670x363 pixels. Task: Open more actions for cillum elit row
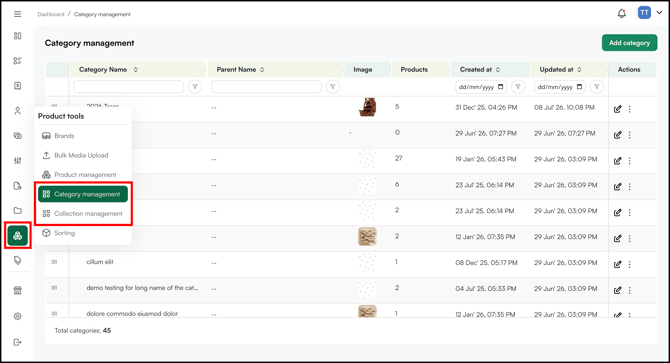pyautogui.click(x=629, y=264)
